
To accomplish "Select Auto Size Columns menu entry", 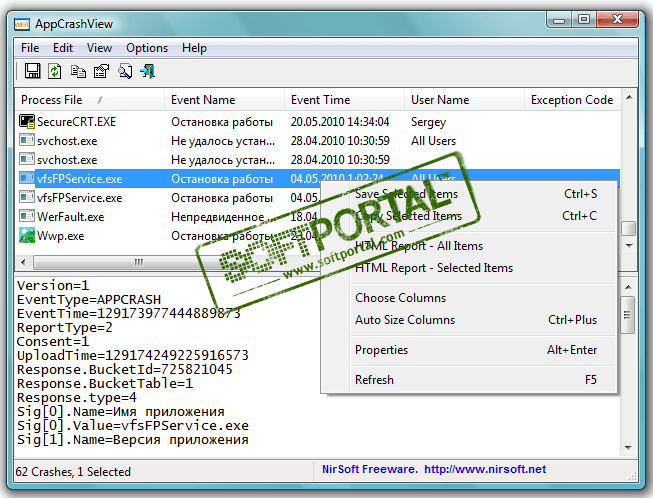I will point(470,320).
